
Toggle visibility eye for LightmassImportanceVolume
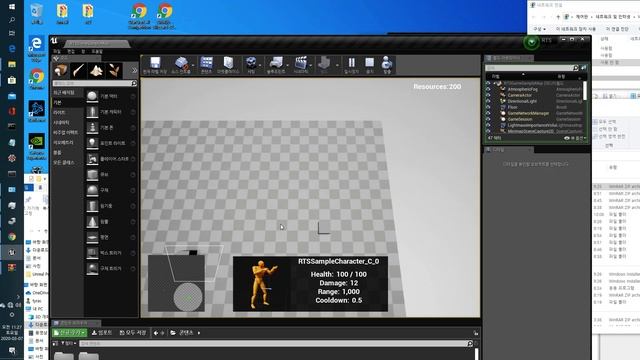(488, 125)
